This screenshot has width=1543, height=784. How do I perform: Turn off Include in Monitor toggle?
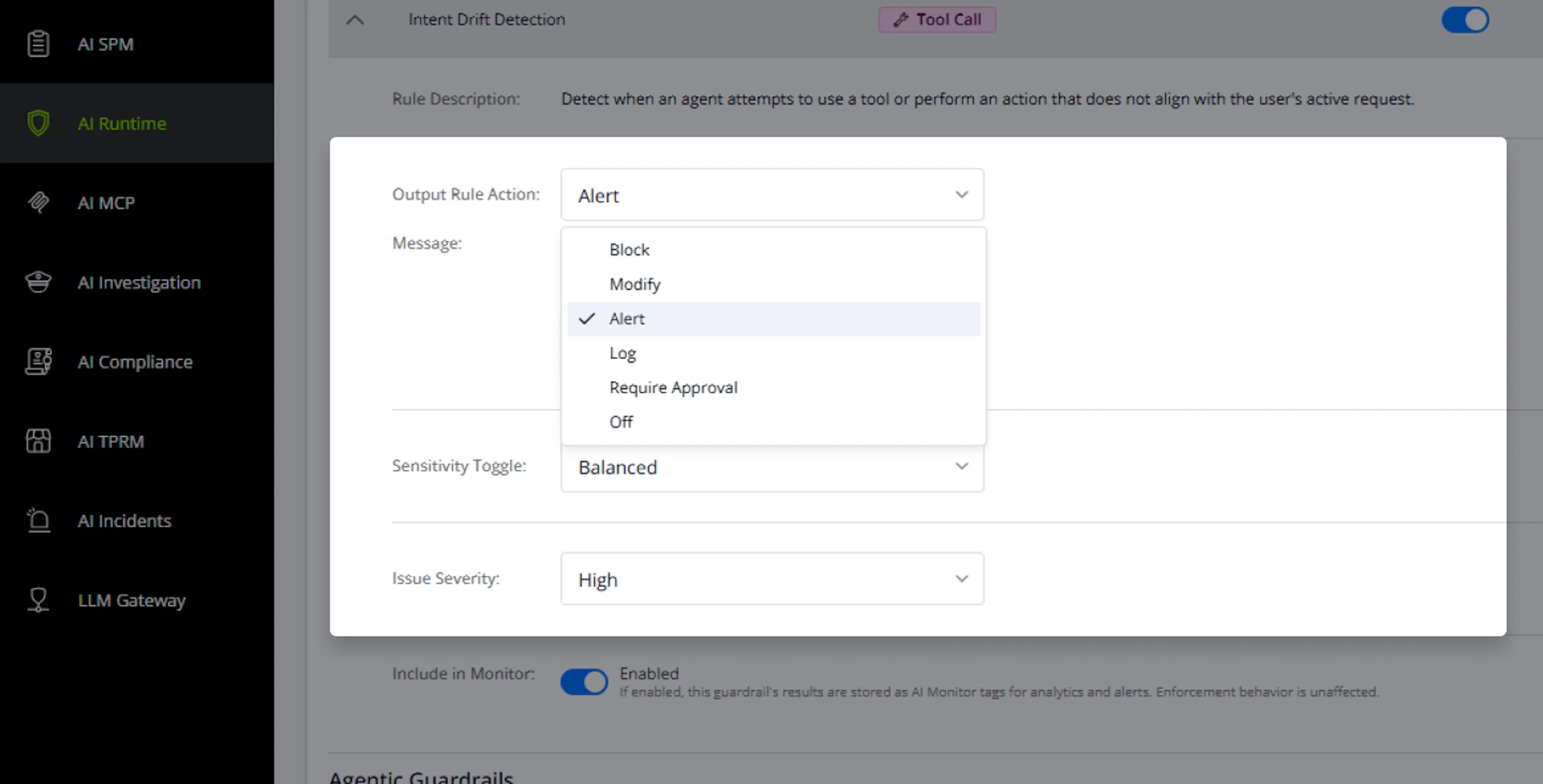[584, 682]
